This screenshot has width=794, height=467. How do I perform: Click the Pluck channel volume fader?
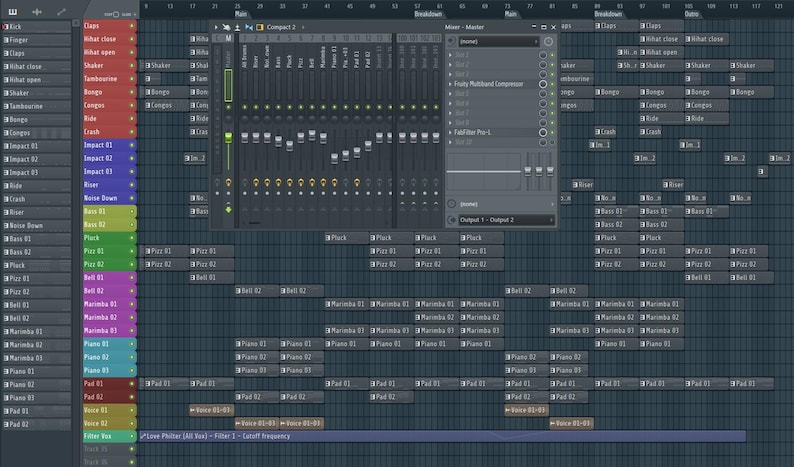289,146
